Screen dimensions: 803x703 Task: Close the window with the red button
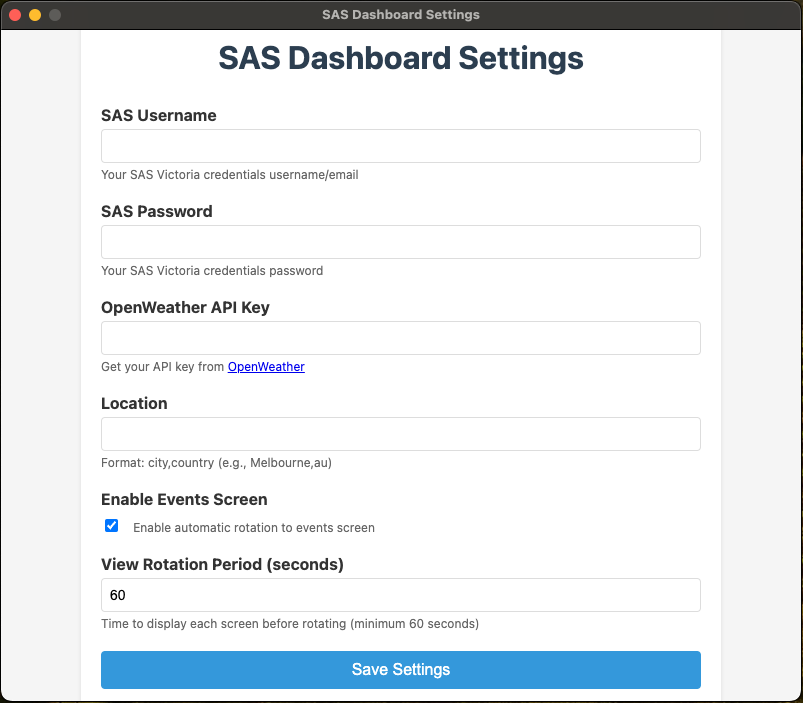pyautogui.click(x=15, y=15)
